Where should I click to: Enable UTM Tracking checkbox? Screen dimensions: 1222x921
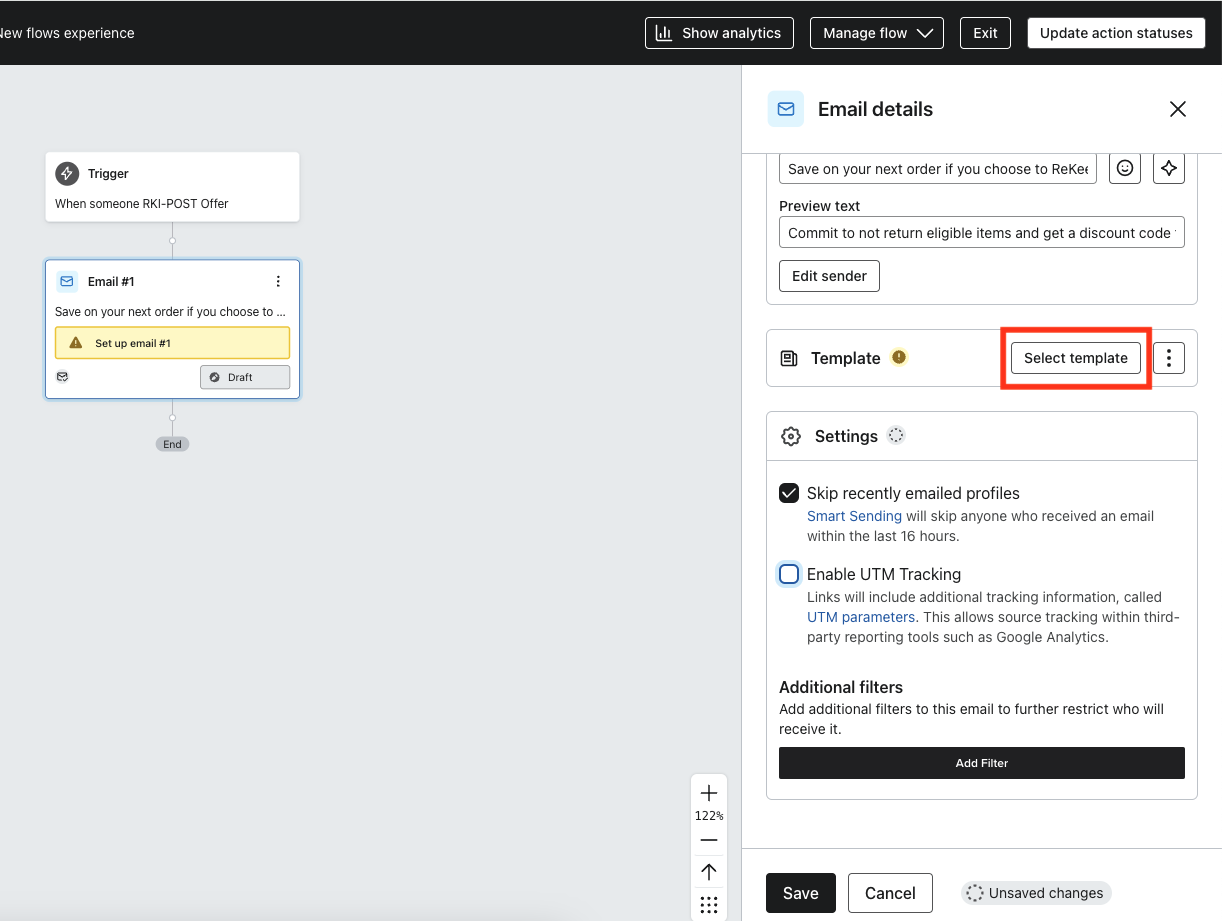(x=789, y=574)
